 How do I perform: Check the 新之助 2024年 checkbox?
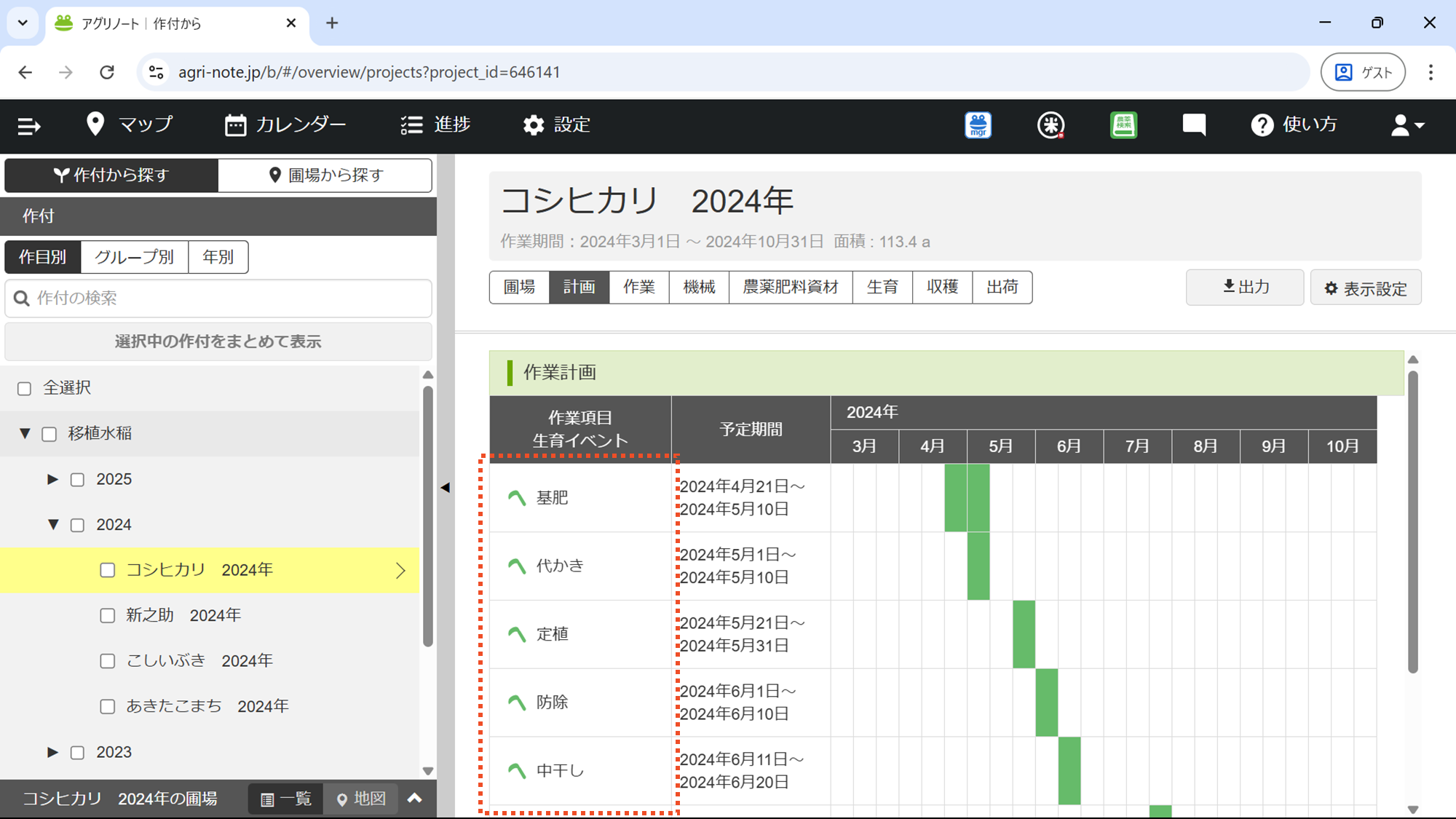108,616
